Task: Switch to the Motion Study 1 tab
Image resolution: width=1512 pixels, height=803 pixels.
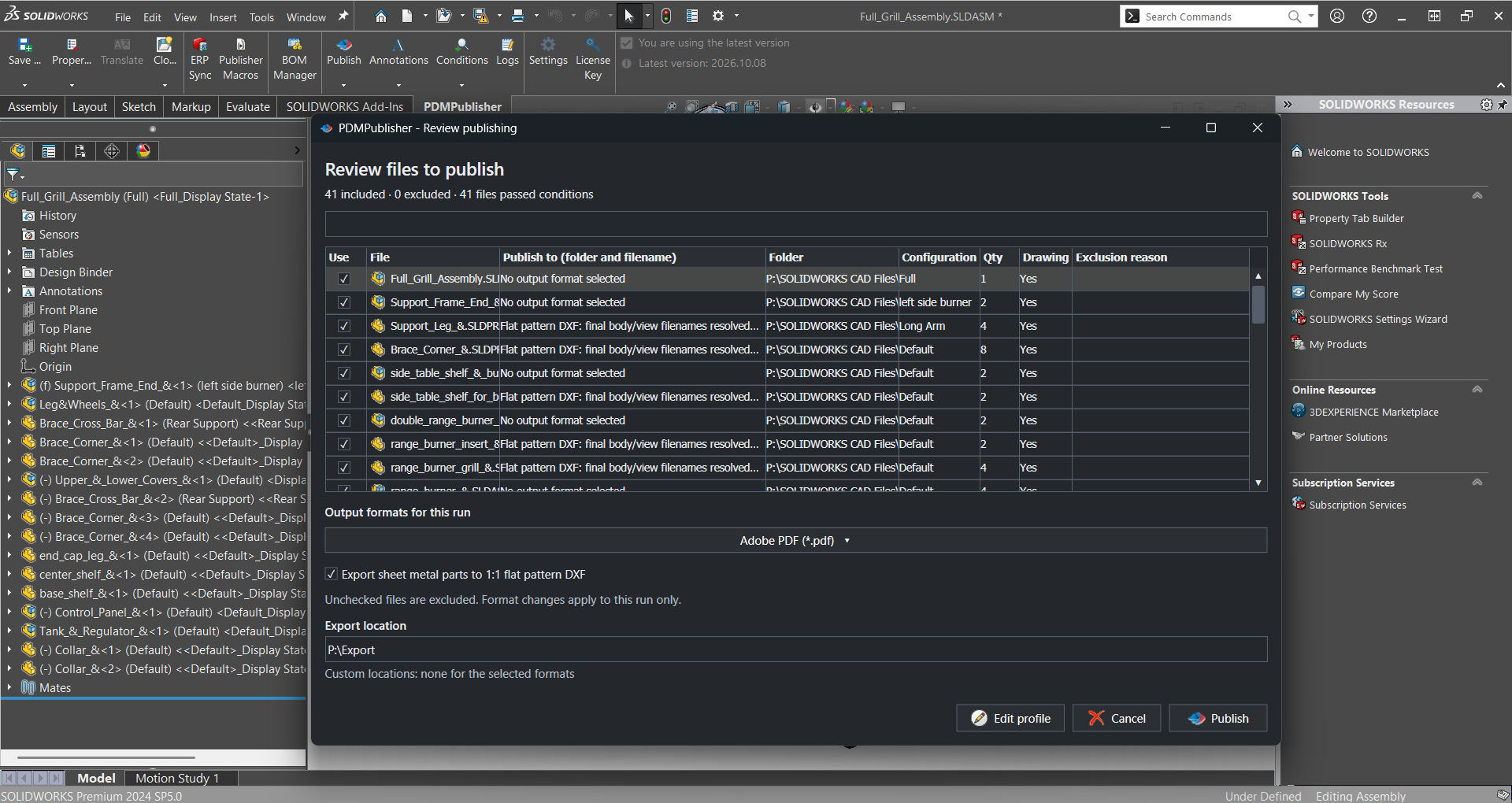Action: (x=177, y=779)
